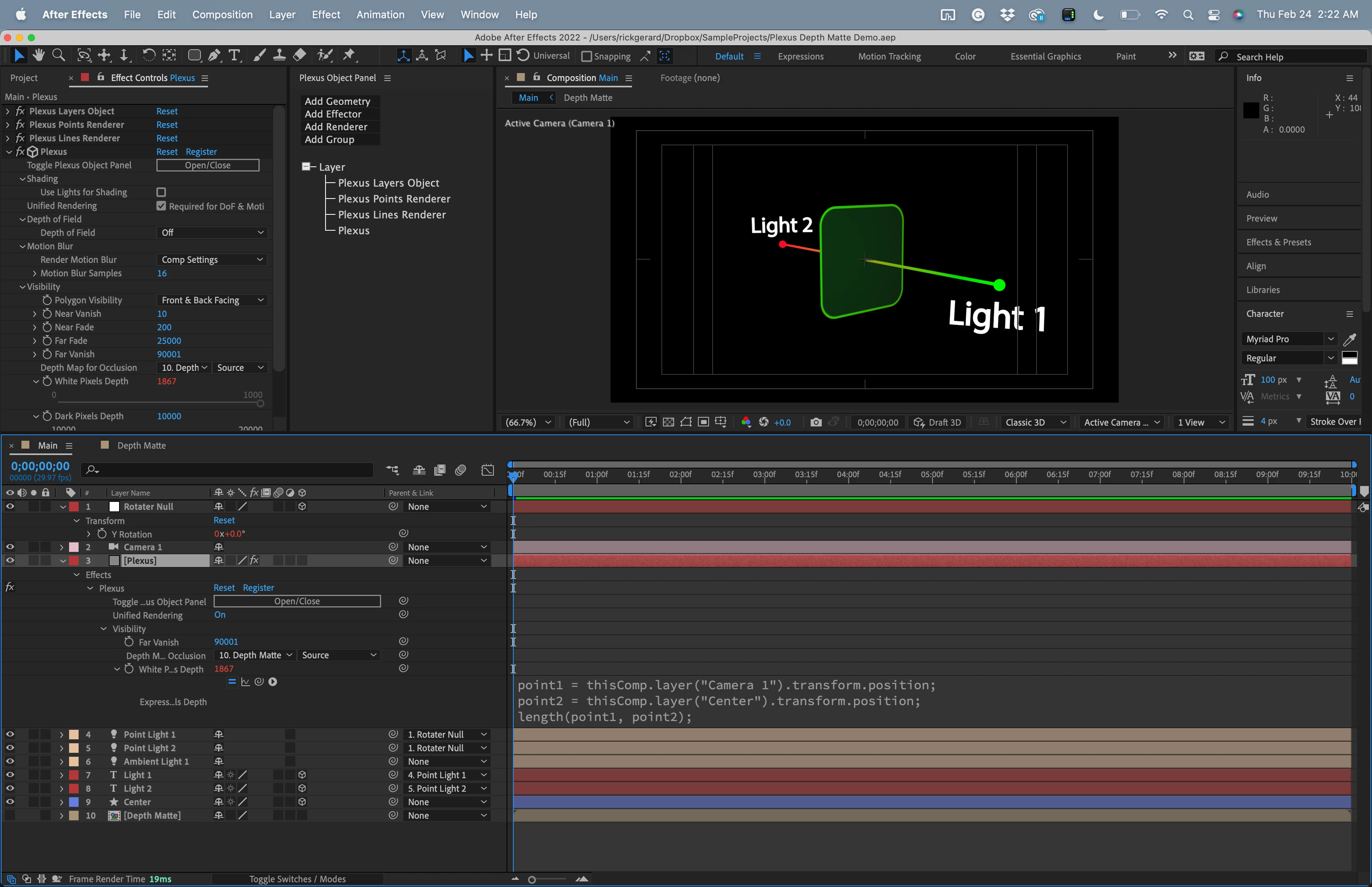Select the Rotation tool
1372x887 pixels.
(x=148, y=55)
